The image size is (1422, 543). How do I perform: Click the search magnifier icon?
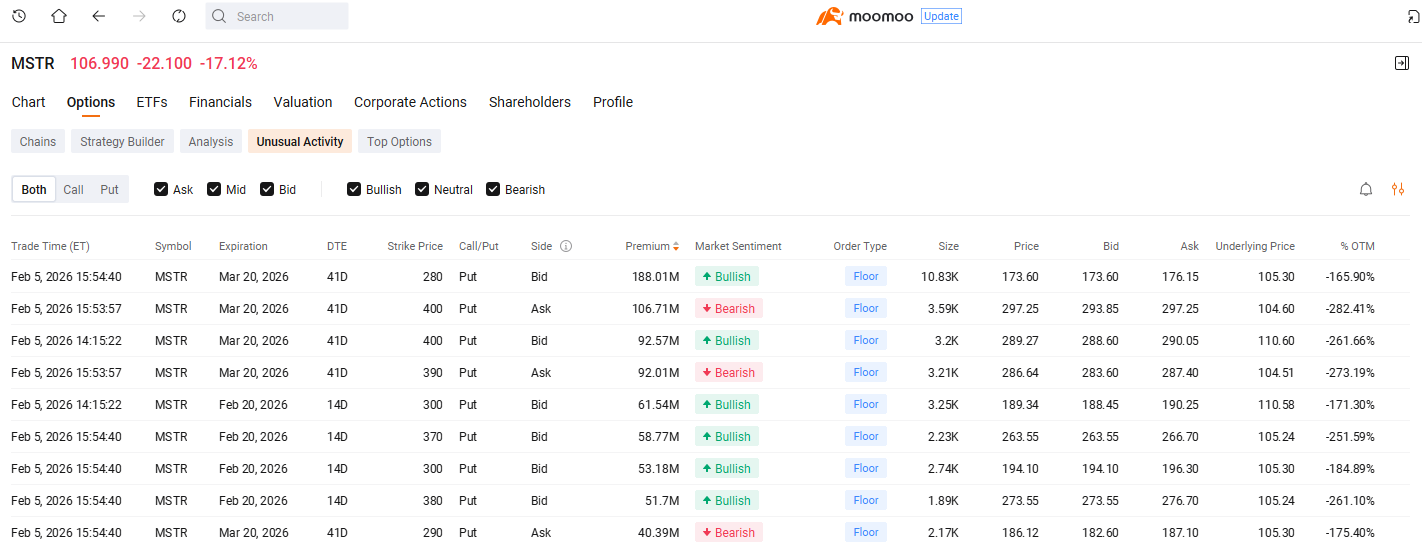pos(220,16)
